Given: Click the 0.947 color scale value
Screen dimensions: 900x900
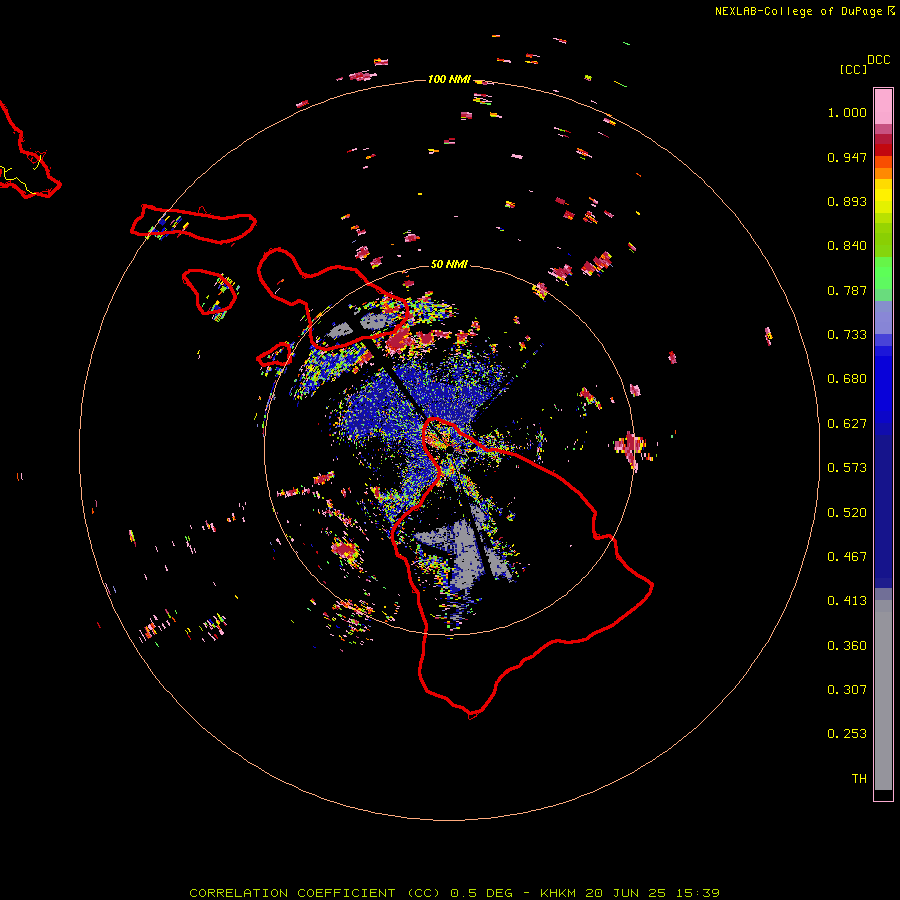Looking at the screenshot, I should (x=847, y=157).
